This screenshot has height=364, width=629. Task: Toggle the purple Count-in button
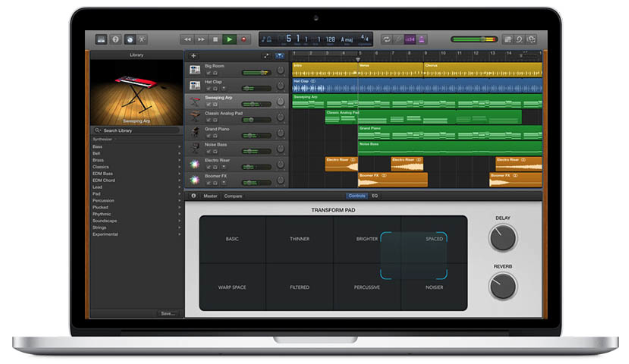pos(410,39)
